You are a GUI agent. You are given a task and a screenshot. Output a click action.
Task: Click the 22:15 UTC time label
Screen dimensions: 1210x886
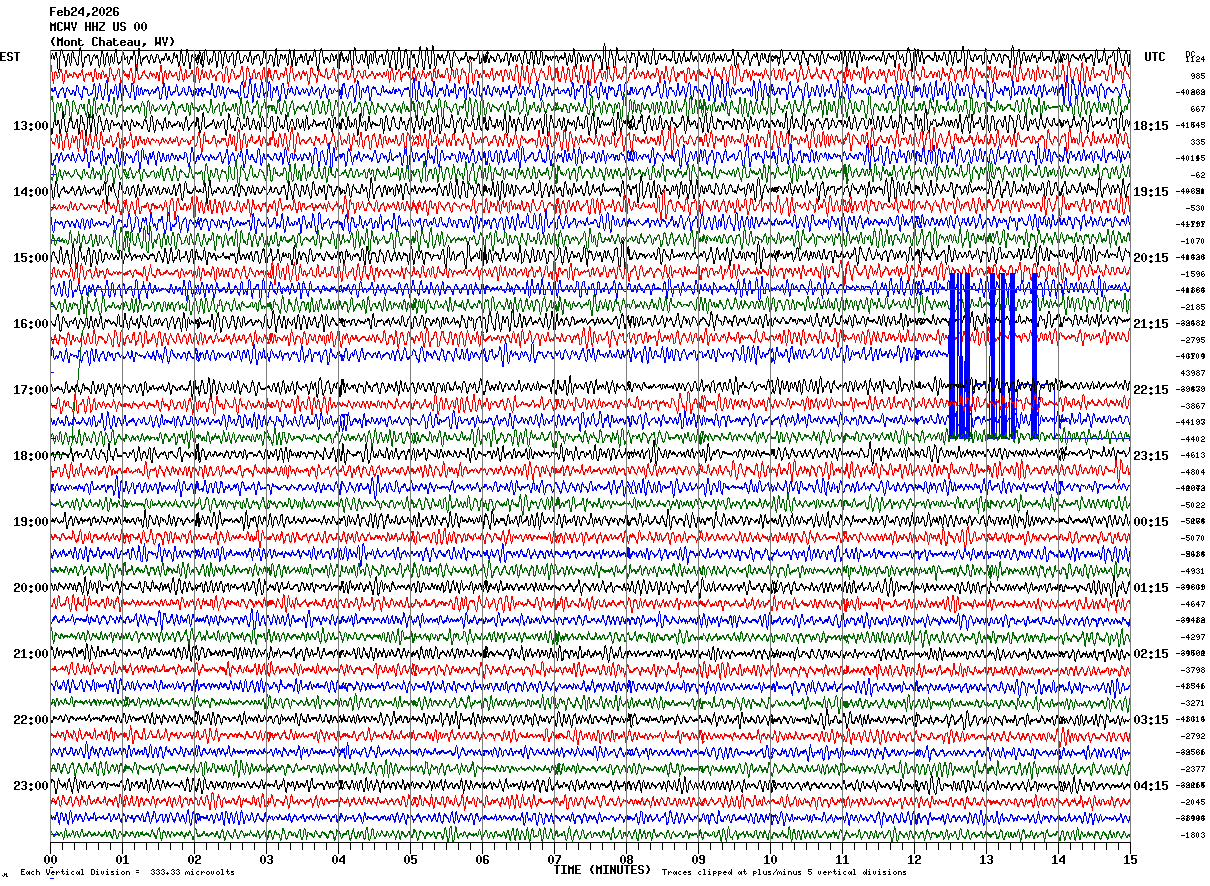pos(1151,390)
